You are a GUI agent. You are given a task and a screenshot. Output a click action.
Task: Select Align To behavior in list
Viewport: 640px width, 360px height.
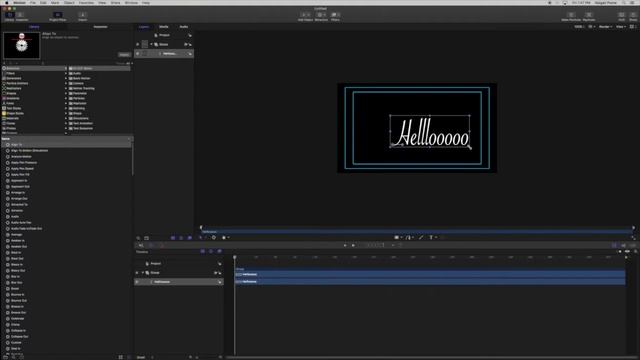(x=67, y=144)
